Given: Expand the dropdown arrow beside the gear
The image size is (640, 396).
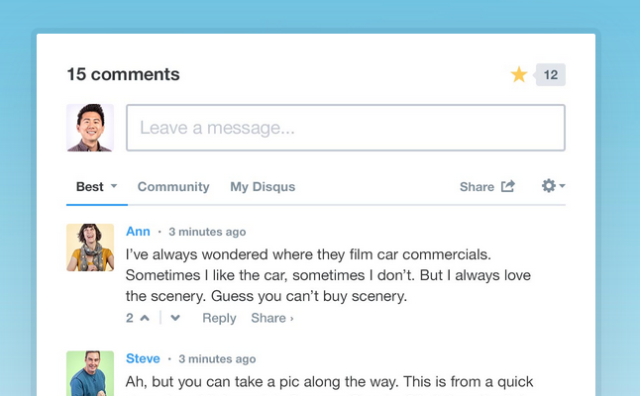Looking at the screenshot, I should (562, 186).
